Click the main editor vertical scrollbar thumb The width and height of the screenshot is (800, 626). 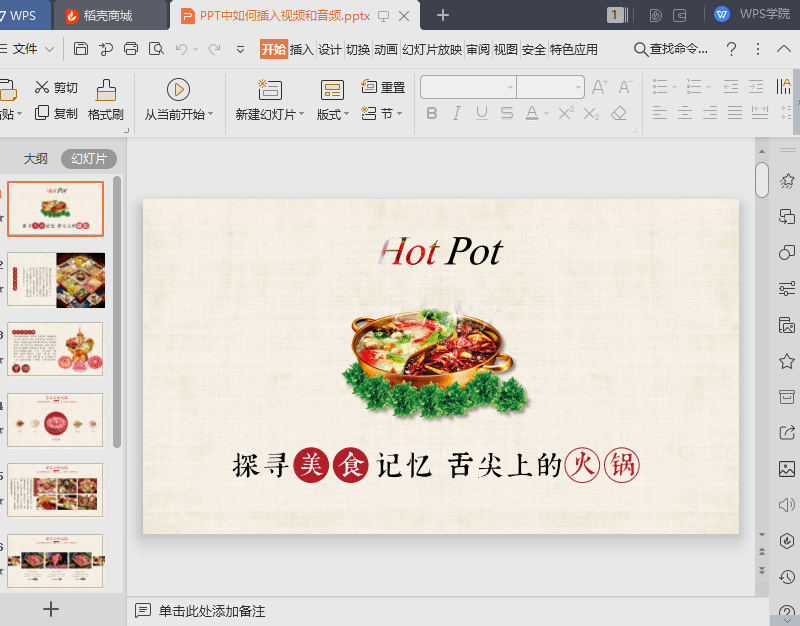point(762,180)
